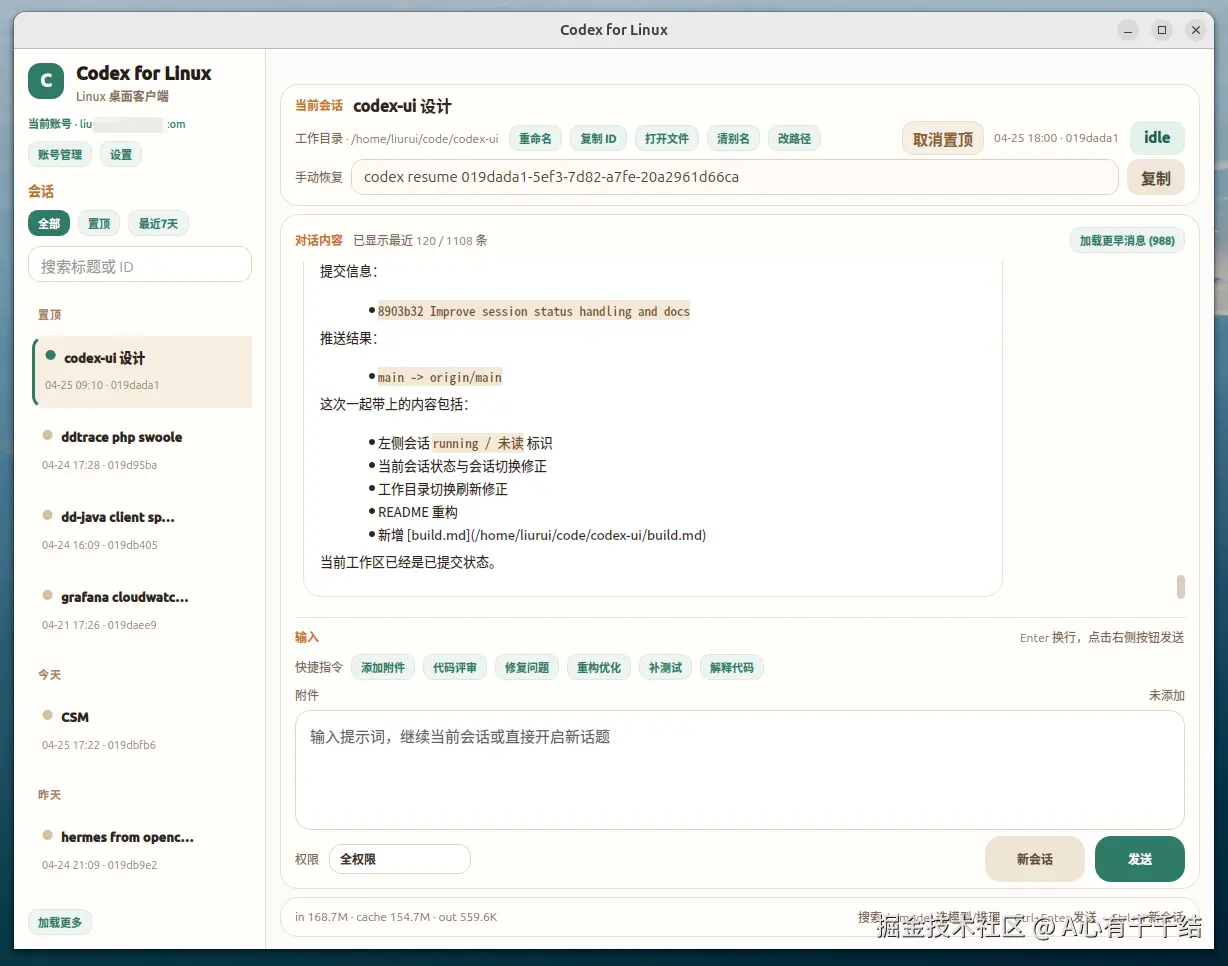The image size is (1228, 966).
Task: Click the conversation vertical scrollbar thumb
Action: coord(1181,587)
